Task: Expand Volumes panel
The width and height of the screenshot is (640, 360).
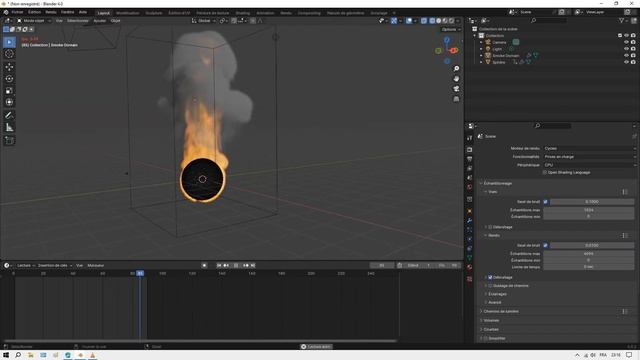Action: tap(490, 320)
